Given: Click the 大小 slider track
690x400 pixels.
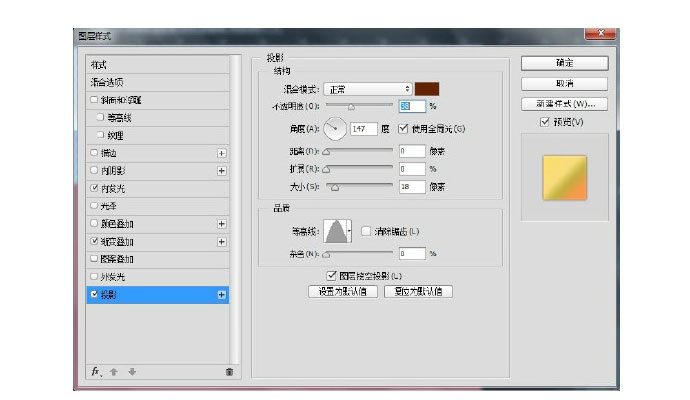Looking at the screenshot, I should [x=359, y=185].
